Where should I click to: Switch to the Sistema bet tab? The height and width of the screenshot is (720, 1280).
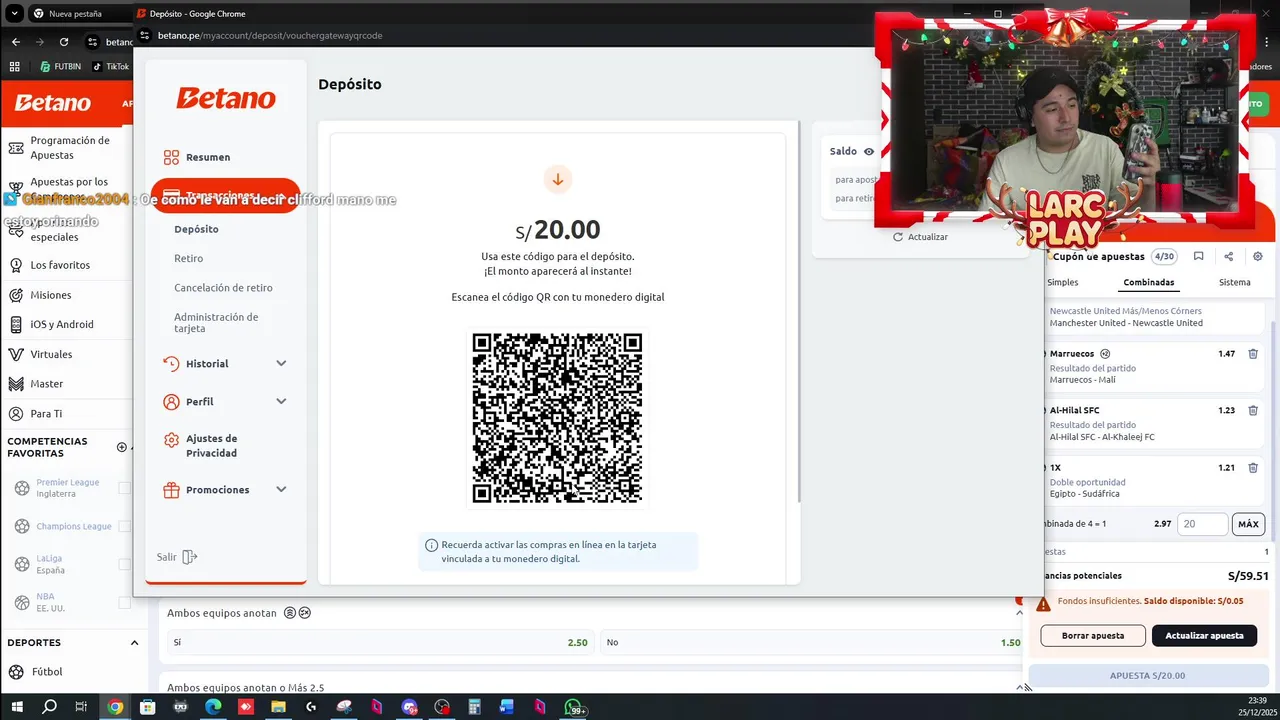1234,282
